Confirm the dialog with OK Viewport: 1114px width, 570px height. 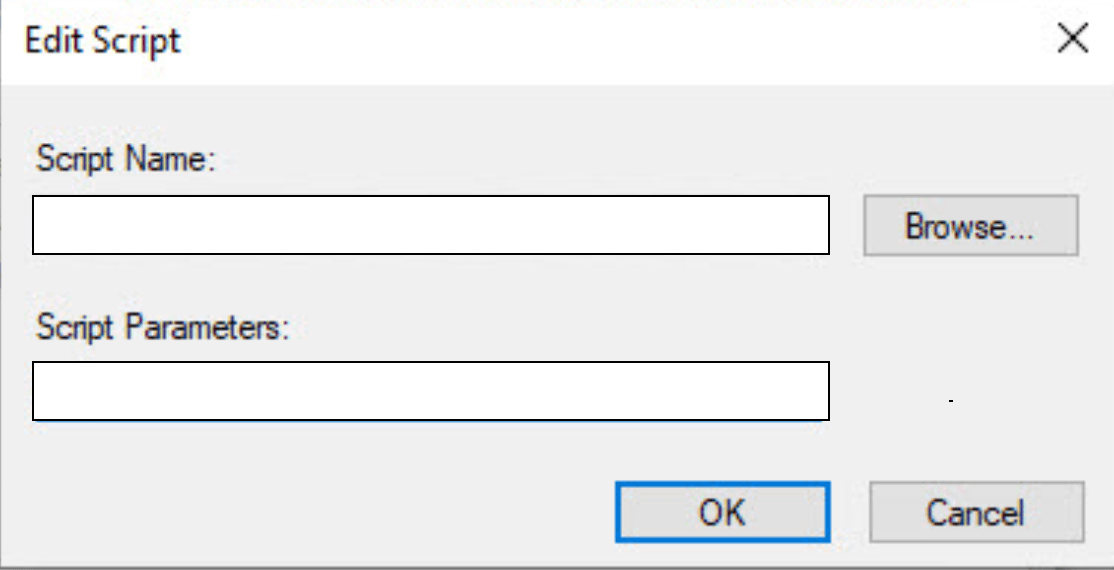722,513
